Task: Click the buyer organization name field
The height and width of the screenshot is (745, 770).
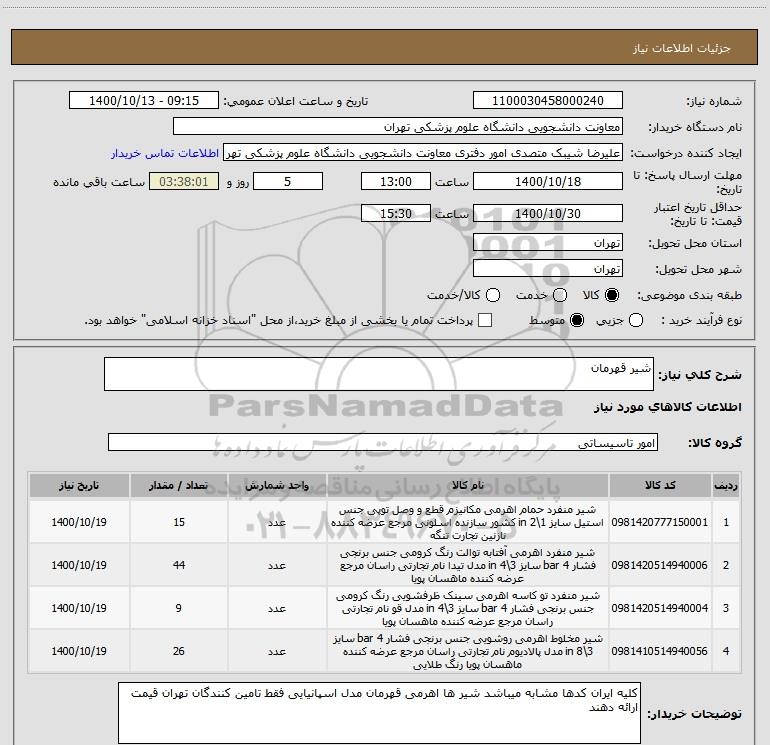Action: pos(398,127)
